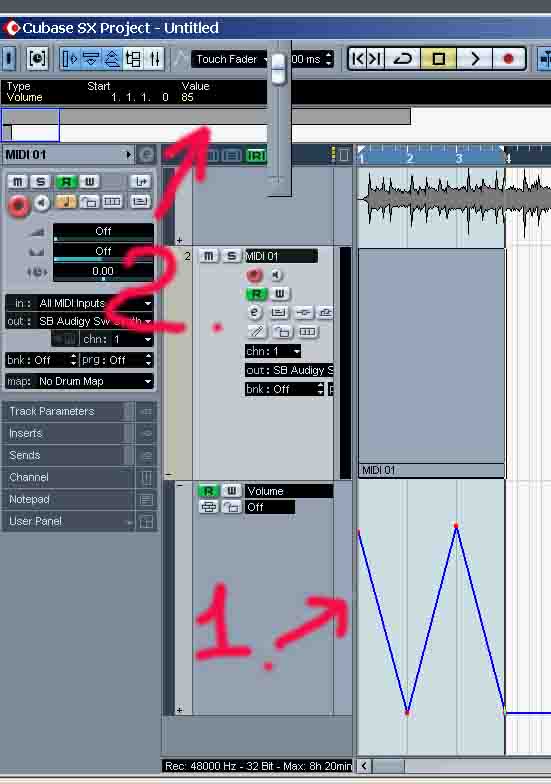551x784 pixels.
Task: Toggle Record Enable in the inspector
Action: (x=19, y=204)
